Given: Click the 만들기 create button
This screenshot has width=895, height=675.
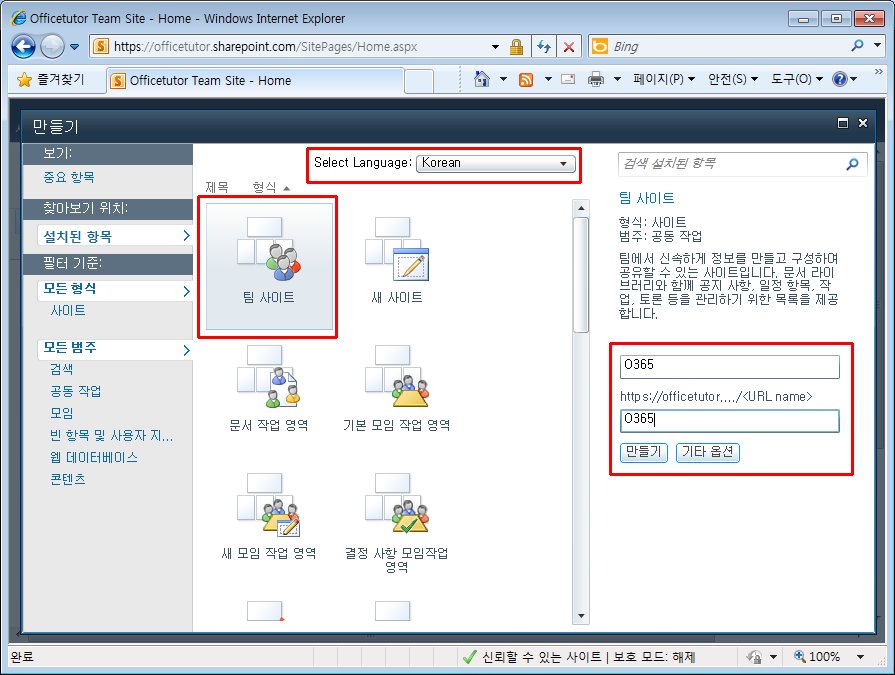Looking at the screenshot, I should click(643, 452).
